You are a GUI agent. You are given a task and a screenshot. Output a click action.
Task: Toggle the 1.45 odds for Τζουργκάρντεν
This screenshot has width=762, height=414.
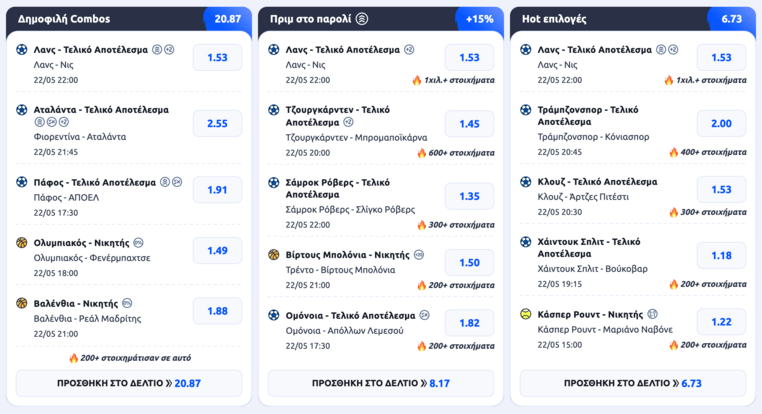click(469, 124)
